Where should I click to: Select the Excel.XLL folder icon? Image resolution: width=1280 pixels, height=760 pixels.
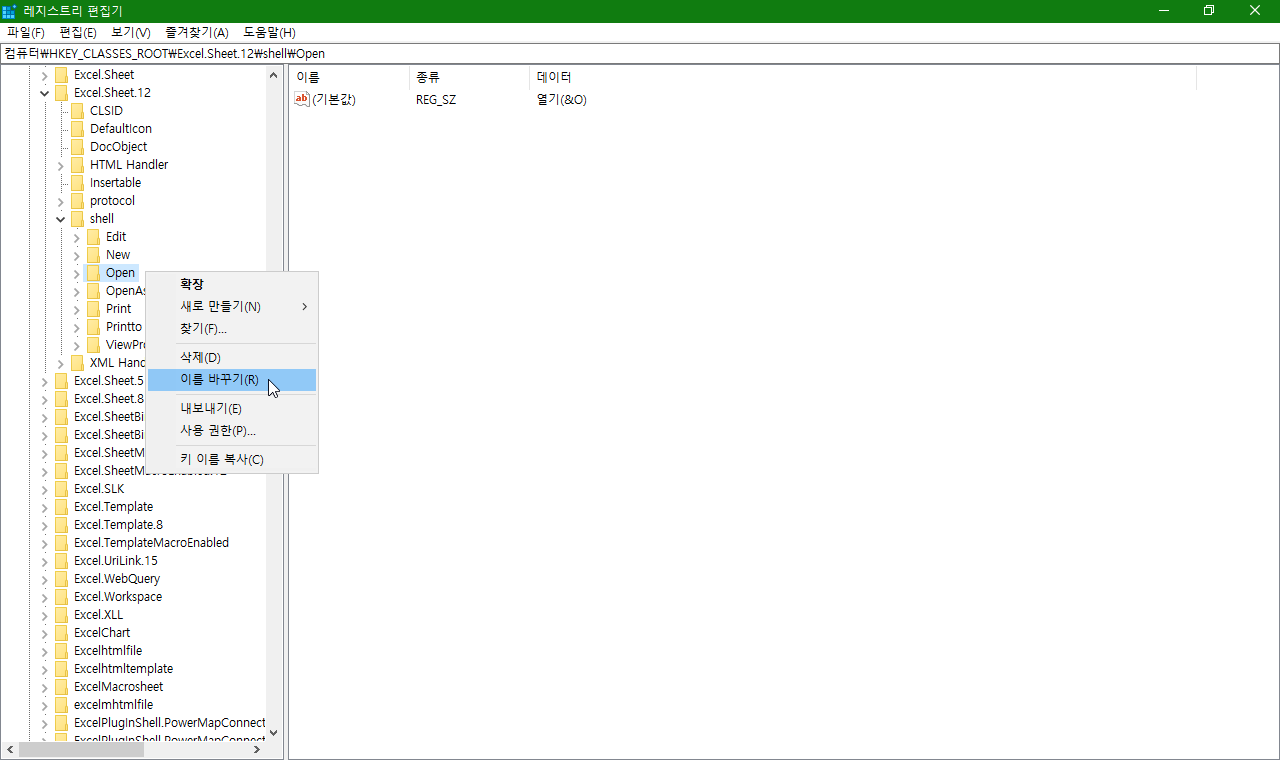(61, 615)
